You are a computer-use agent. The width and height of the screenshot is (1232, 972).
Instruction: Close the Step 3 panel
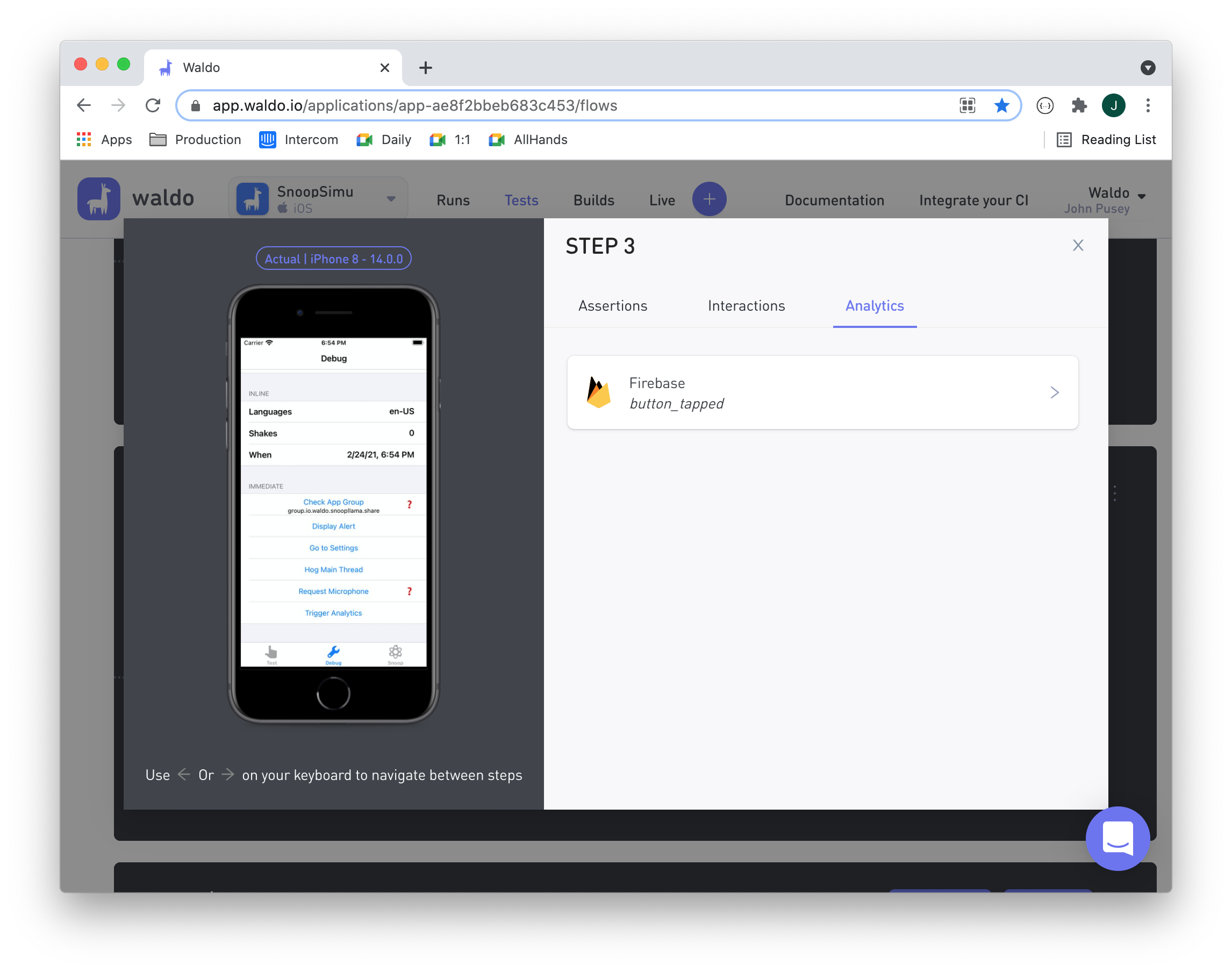(1078, 245)
